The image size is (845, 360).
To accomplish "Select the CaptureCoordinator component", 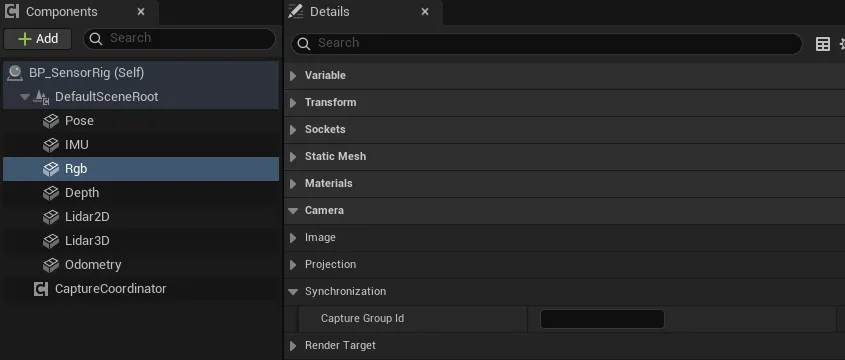I will (x=141, y=289).
